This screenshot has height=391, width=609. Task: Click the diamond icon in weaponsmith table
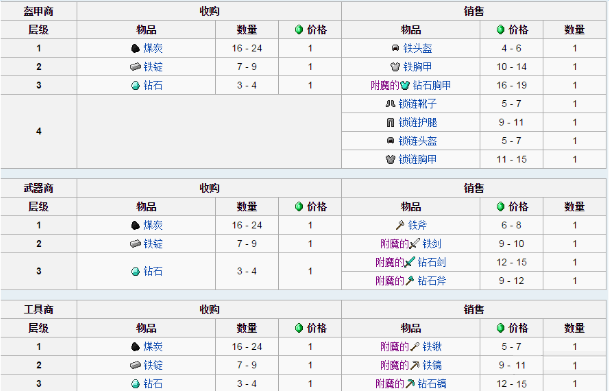coord(136,271)
